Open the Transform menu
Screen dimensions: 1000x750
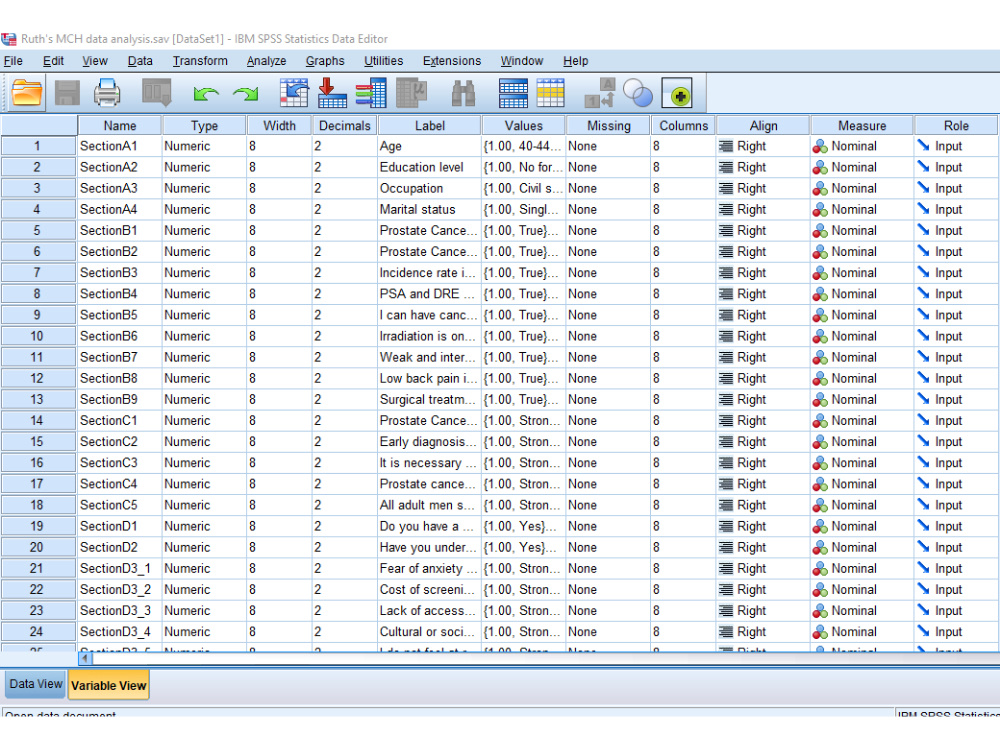click(x=200, y=61)
